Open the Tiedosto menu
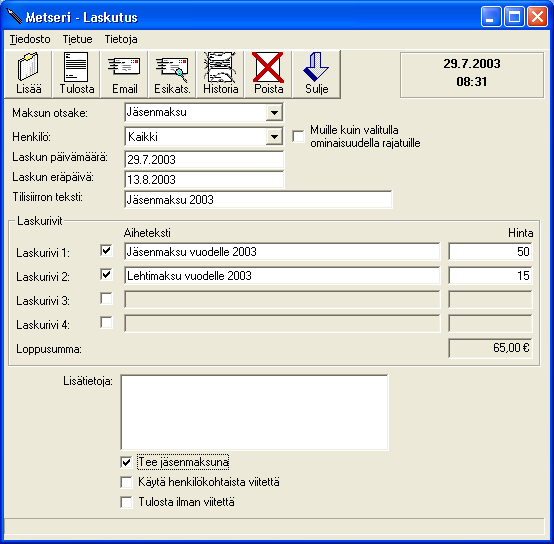 click(x=30, y=39)
